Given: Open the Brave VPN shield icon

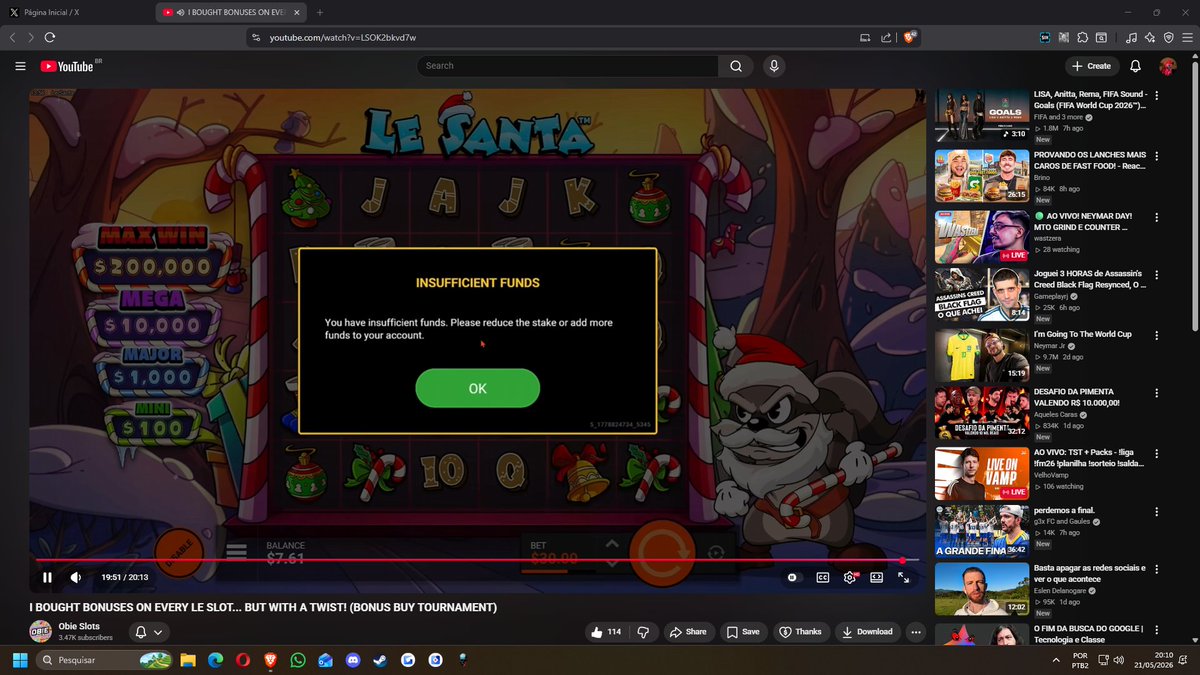Looking at the screenshot, I should click(1168, 38).
